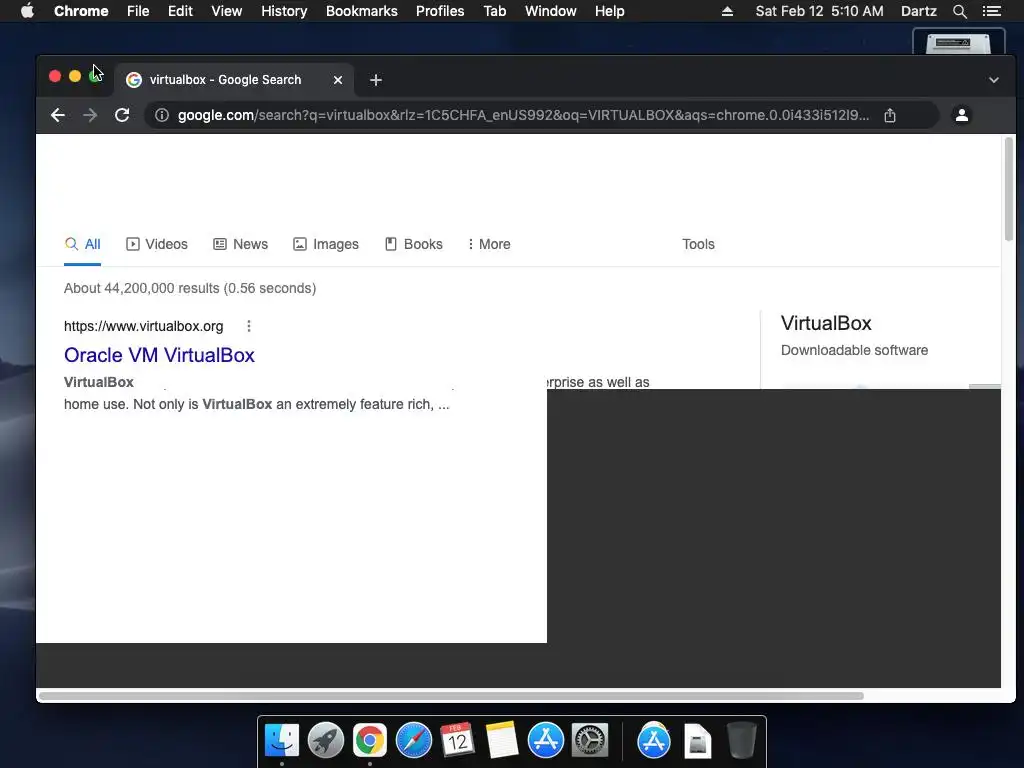The height and width of the screenshot is (768, 1024).
Task: Switch to the Images results tab
Action: point(326,244)
